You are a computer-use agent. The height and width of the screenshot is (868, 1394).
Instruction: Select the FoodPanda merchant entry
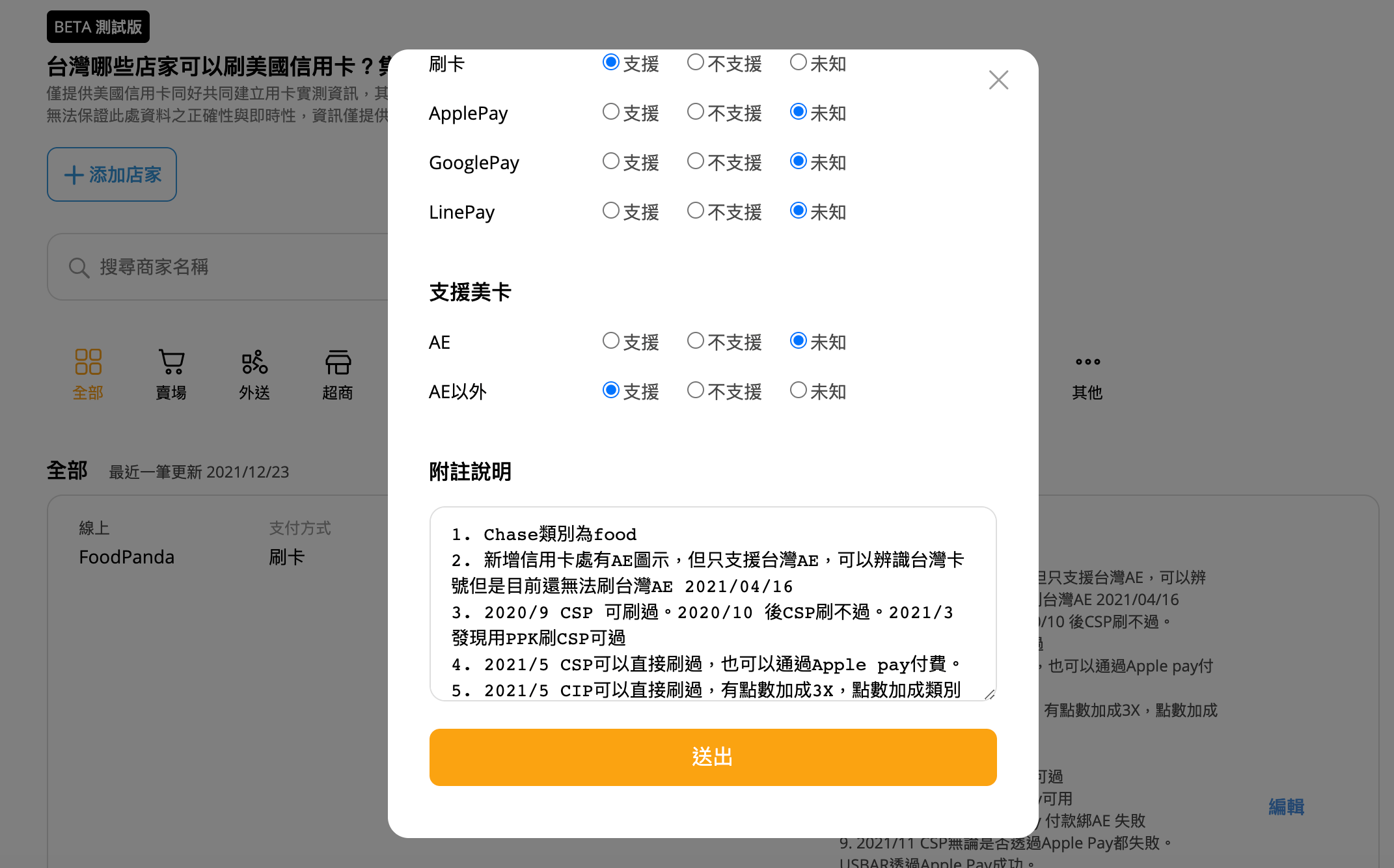click(x=127, y=557)
